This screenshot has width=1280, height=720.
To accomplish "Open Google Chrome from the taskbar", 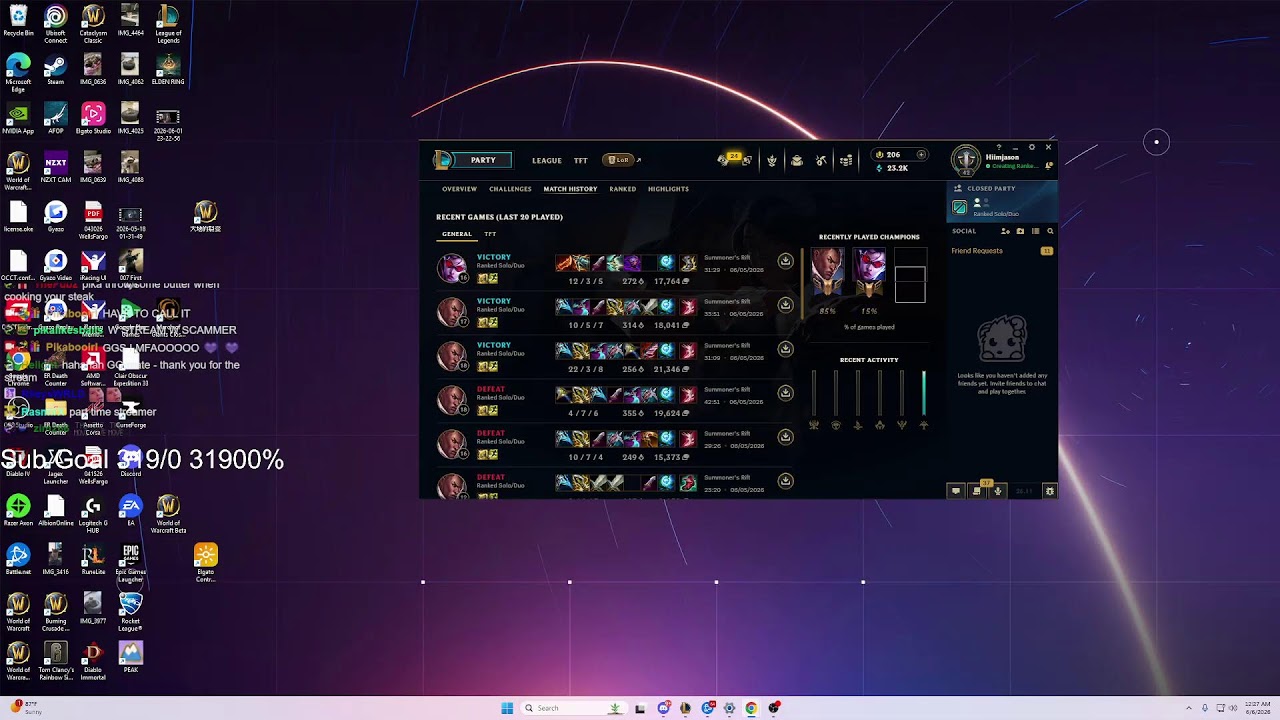I will (x=751, y=708).
